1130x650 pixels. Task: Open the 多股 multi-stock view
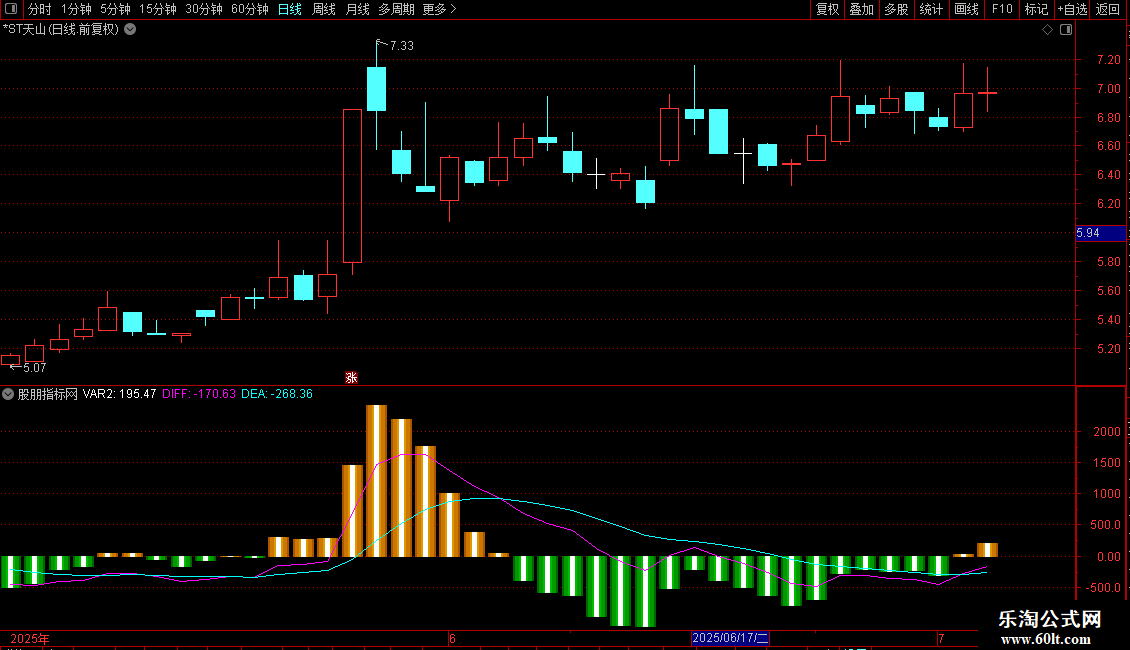point(896,9)
